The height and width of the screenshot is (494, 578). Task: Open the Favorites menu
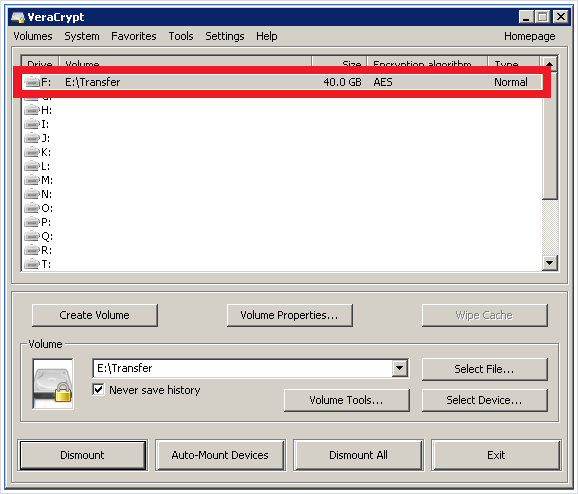coord(134,36)
